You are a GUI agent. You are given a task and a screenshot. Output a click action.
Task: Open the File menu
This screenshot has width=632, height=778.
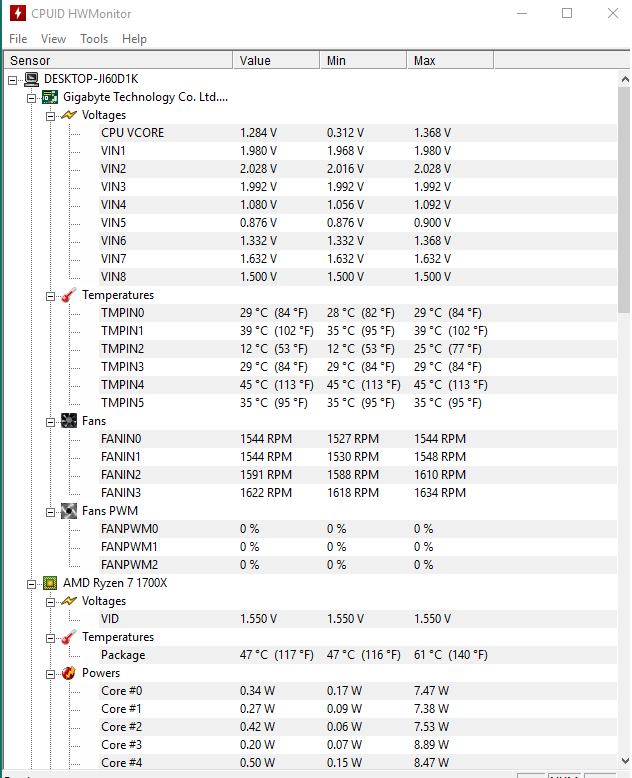coord(18,39)
